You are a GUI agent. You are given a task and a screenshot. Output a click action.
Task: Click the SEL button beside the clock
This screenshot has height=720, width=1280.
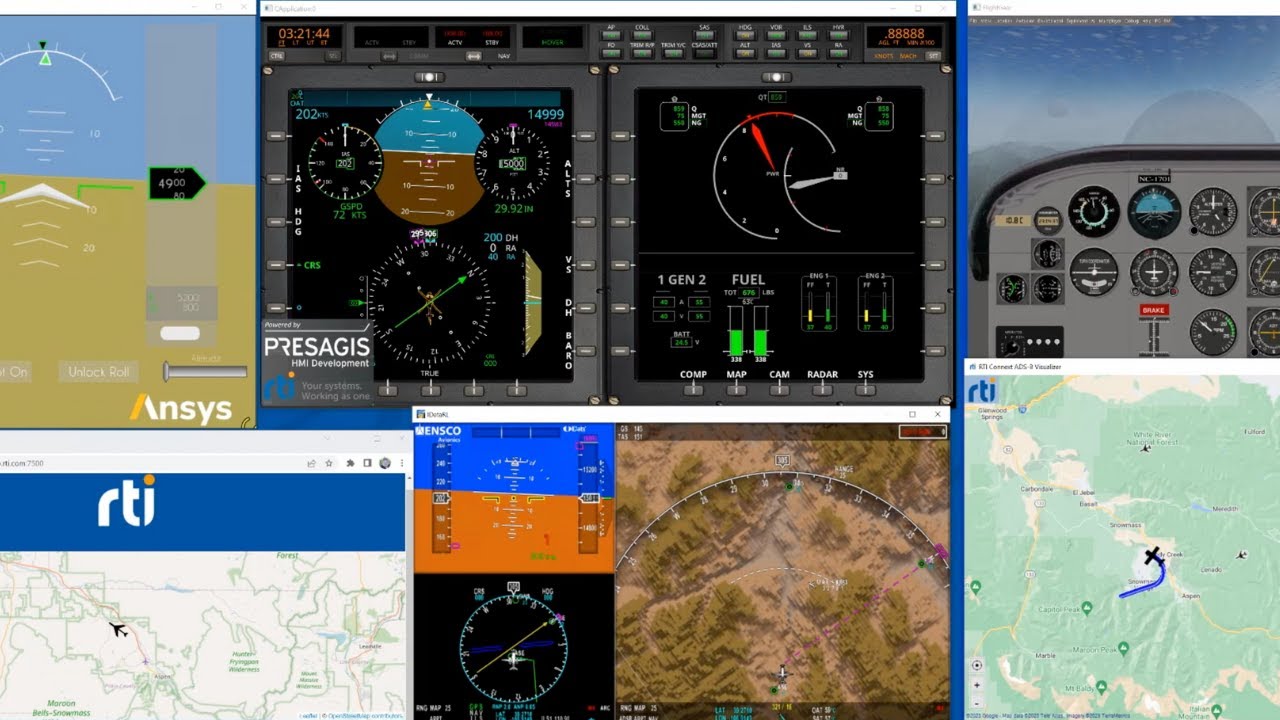click(333, 56)
